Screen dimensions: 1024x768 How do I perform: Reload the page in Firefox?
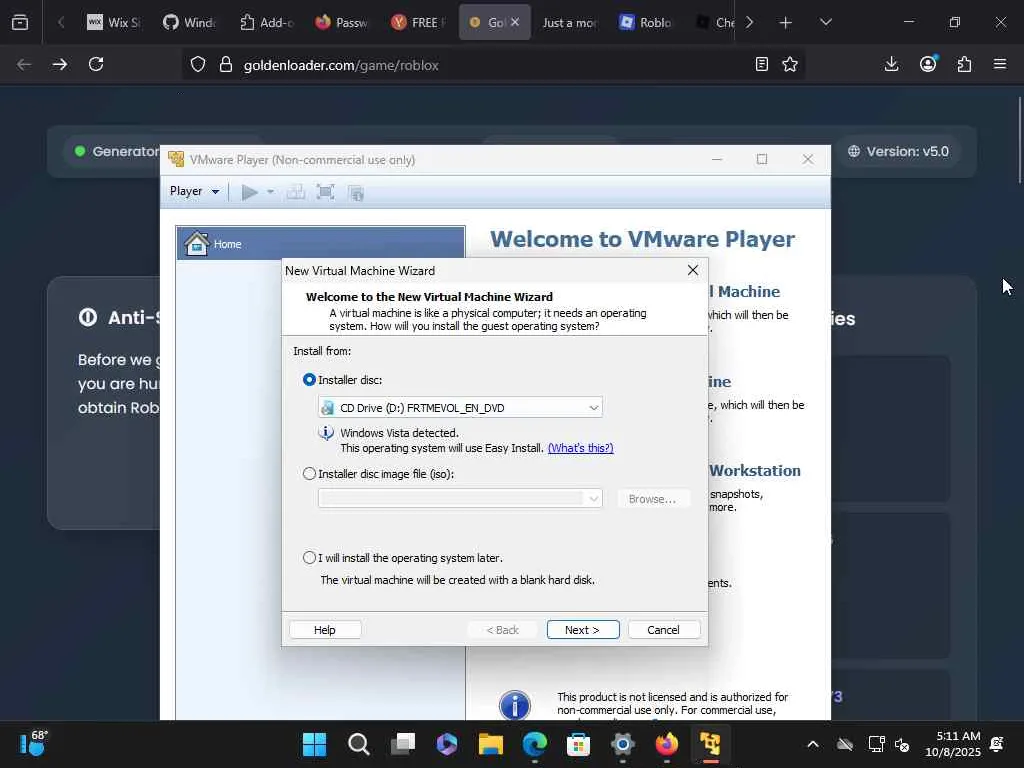96,64
